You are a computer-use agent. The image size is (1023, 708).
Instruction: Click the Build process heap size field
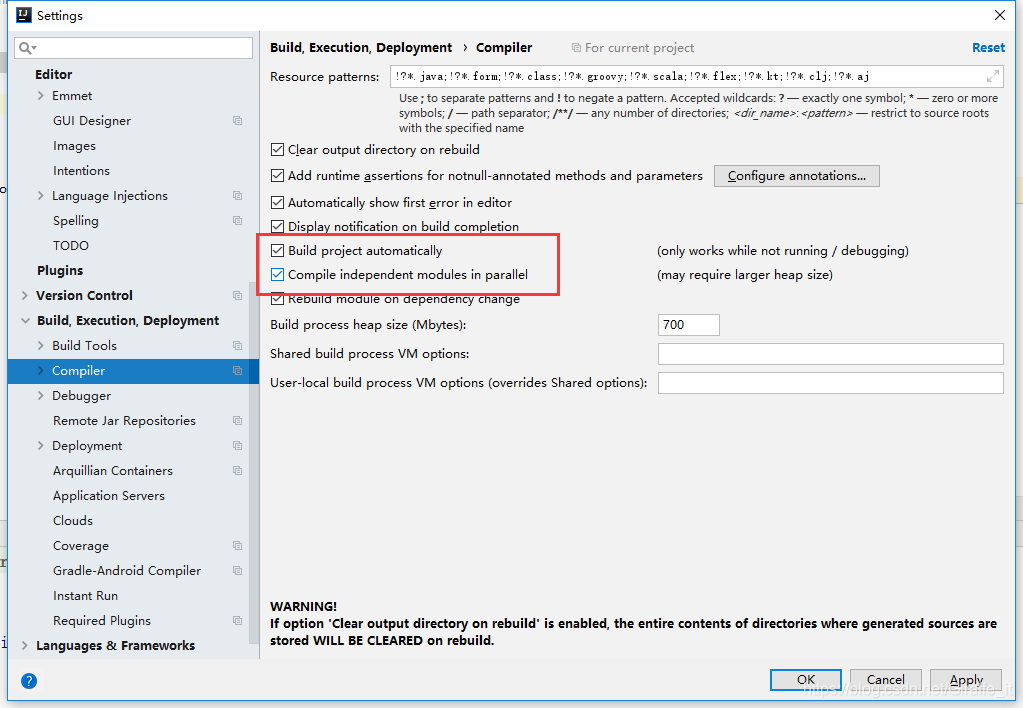click(x=688, y=325)
